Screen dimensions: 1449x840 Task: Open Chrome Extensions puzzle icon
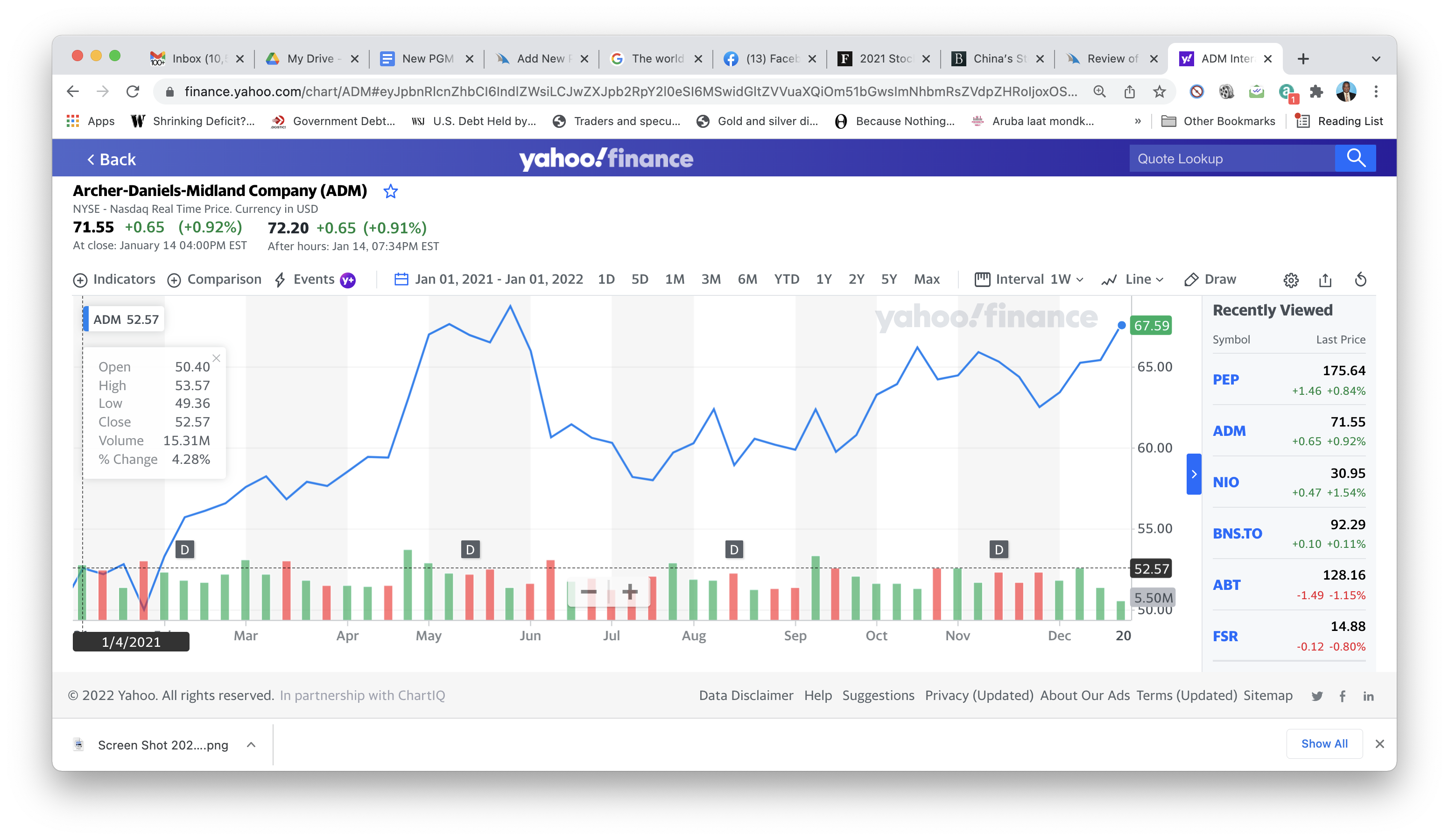tap(1316, 91)
